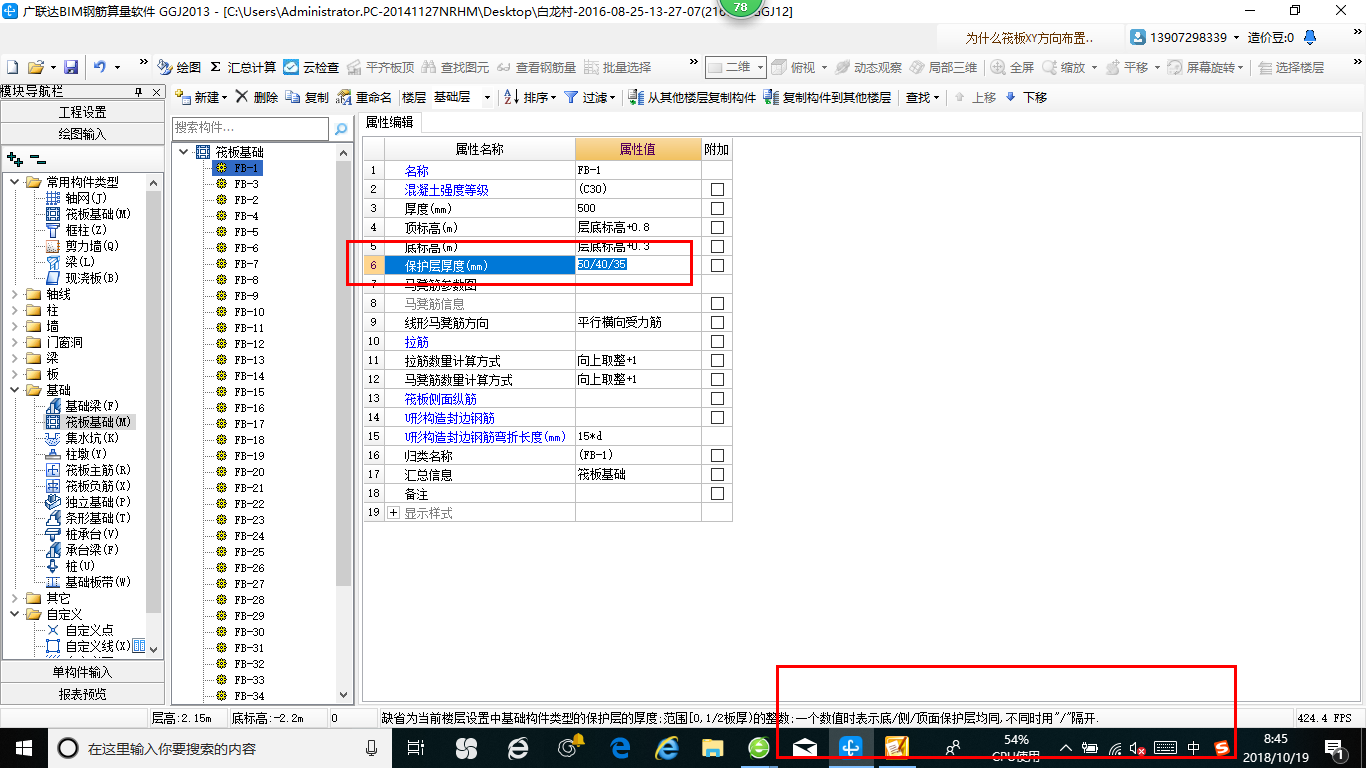1366x768 pixels.
Task: Collapse the 筏板基础 component list root
Action: click(x=184, y=152)
